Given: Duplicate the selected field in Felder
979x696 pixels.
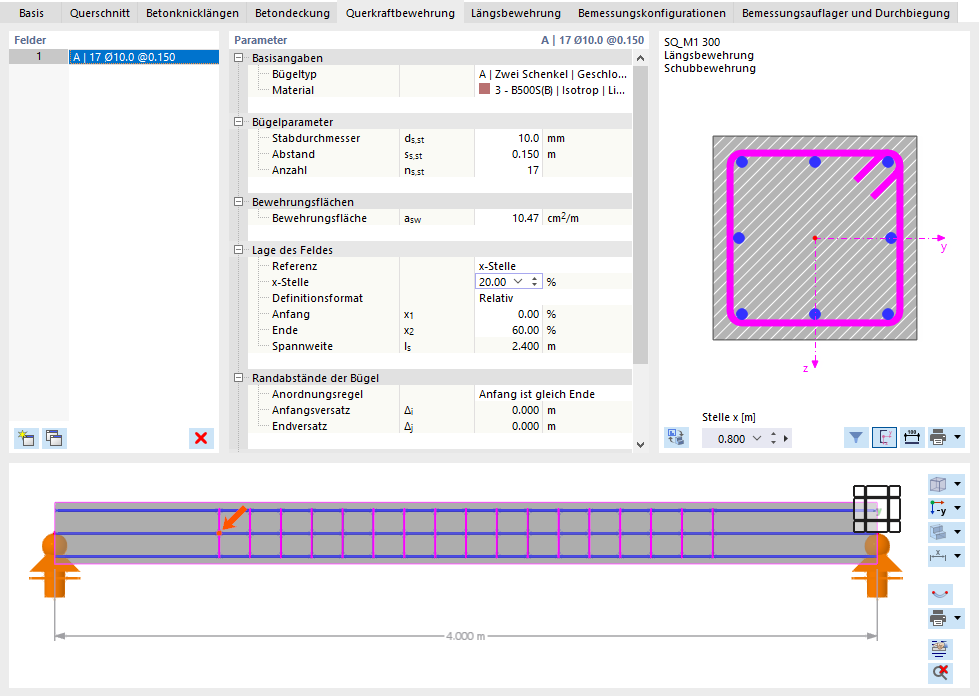Looking at the screenshot, I should point(54,438).
